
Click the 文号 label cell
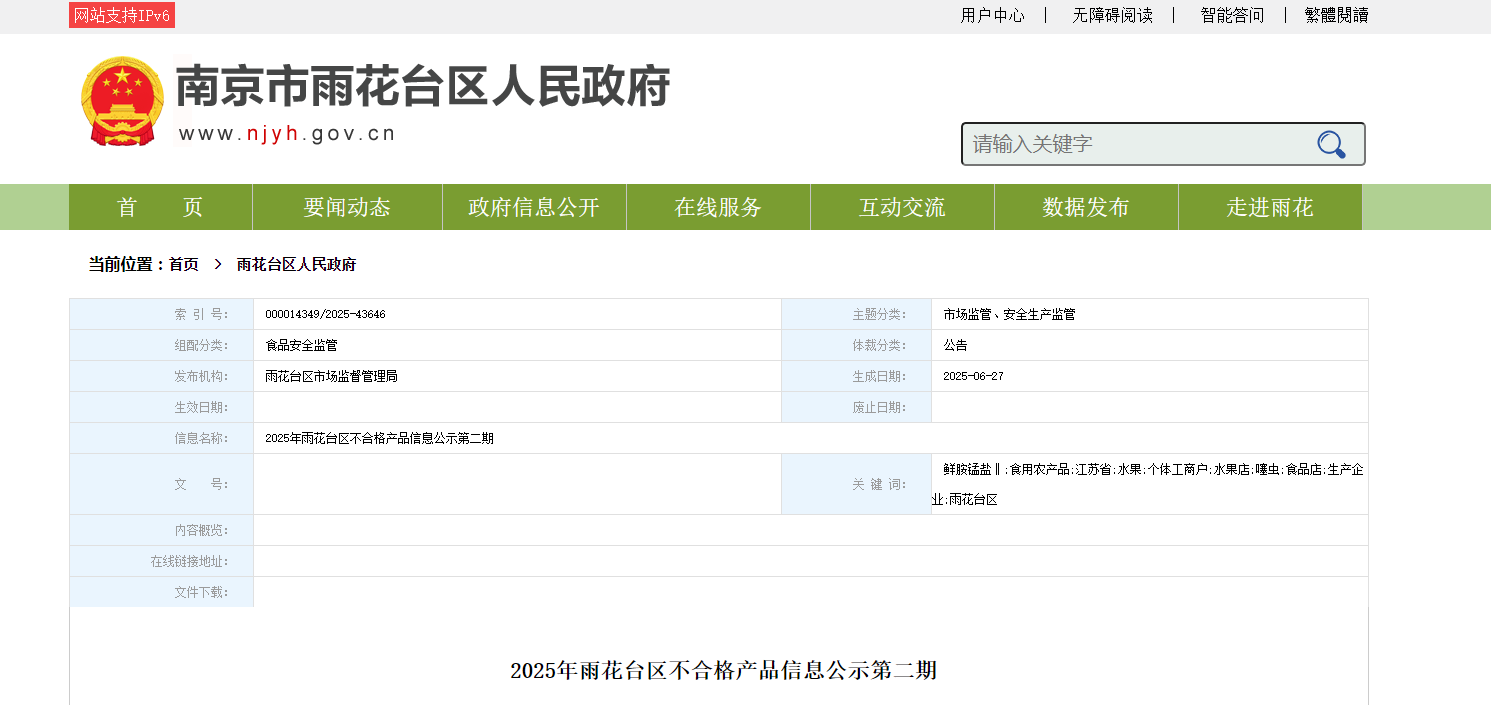pos(161,484)
